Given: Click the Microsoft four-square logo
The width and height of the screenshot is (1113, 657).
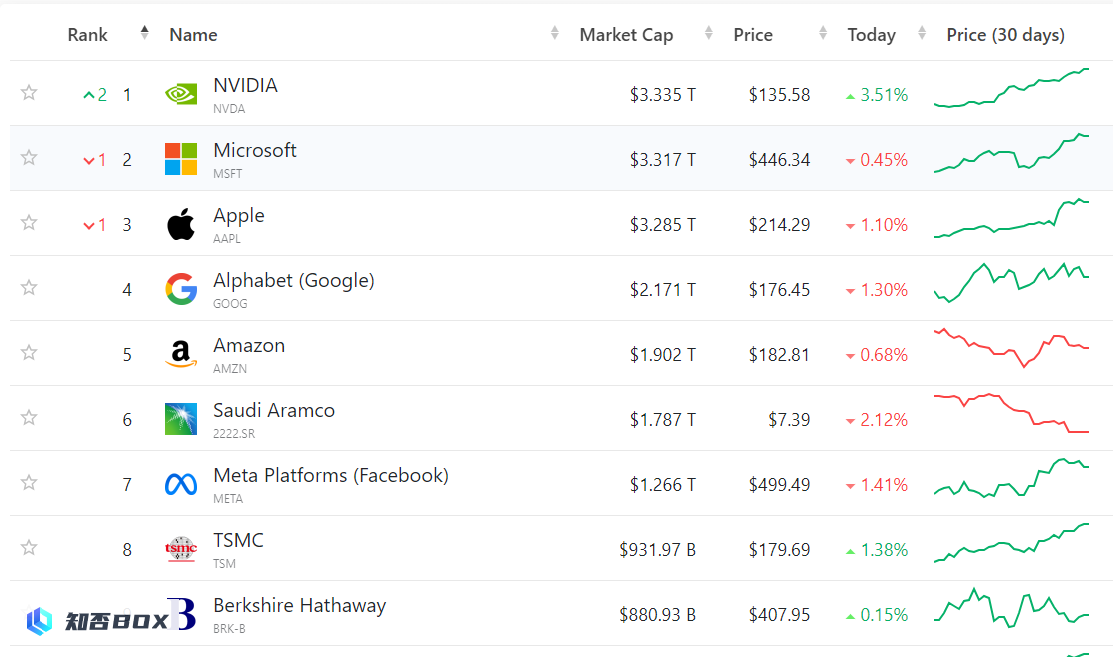Looking at the screenshot, I should click(x=181, y=159).
